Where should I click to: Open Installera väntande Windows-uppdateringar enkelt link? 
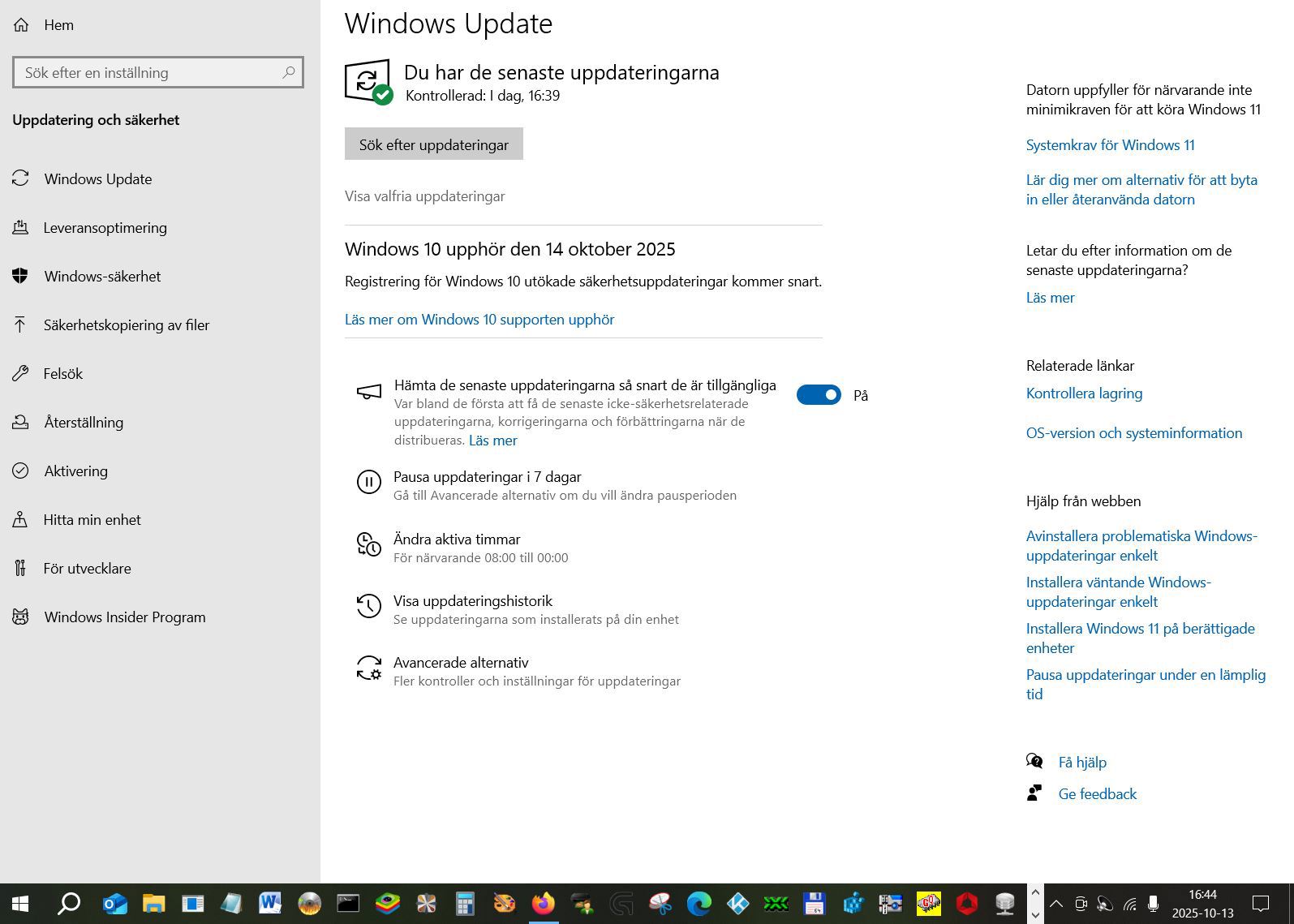click(1119, 592)
